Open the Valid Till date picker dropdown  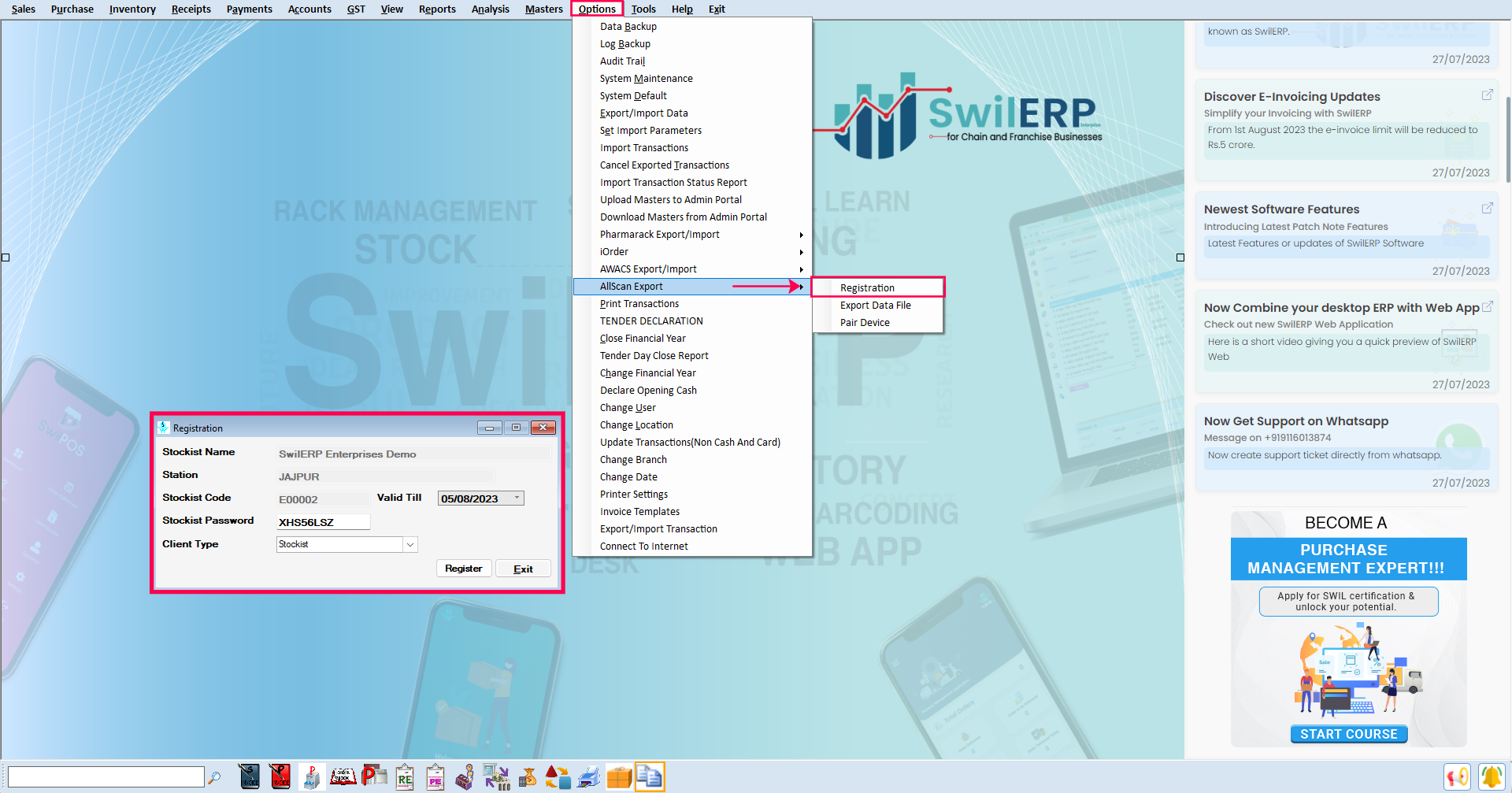pyautogui.click(x=517, y=498)
